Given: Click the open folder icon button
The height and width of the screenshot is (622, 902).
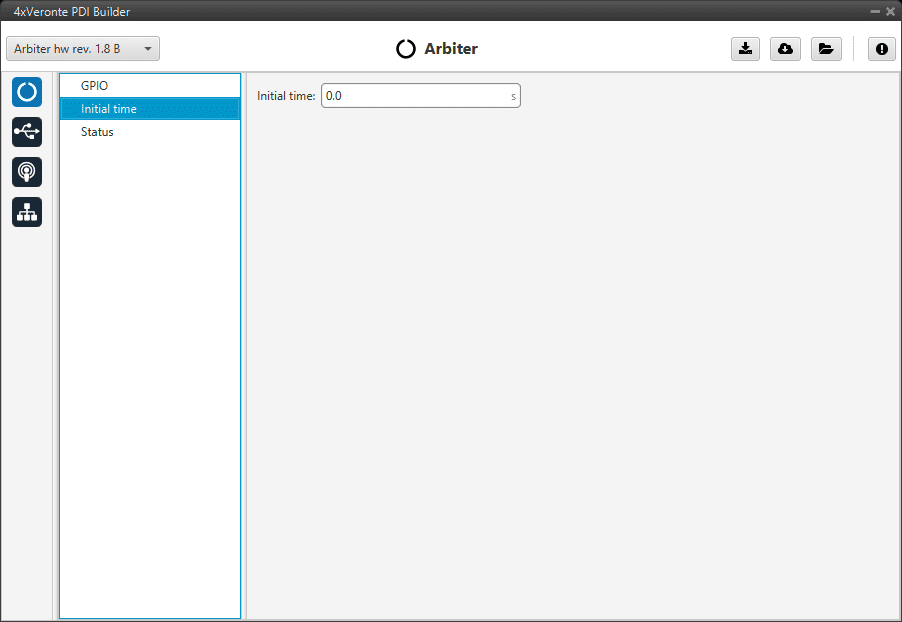Looking at the screenshot, I should (x=826, y=49).
